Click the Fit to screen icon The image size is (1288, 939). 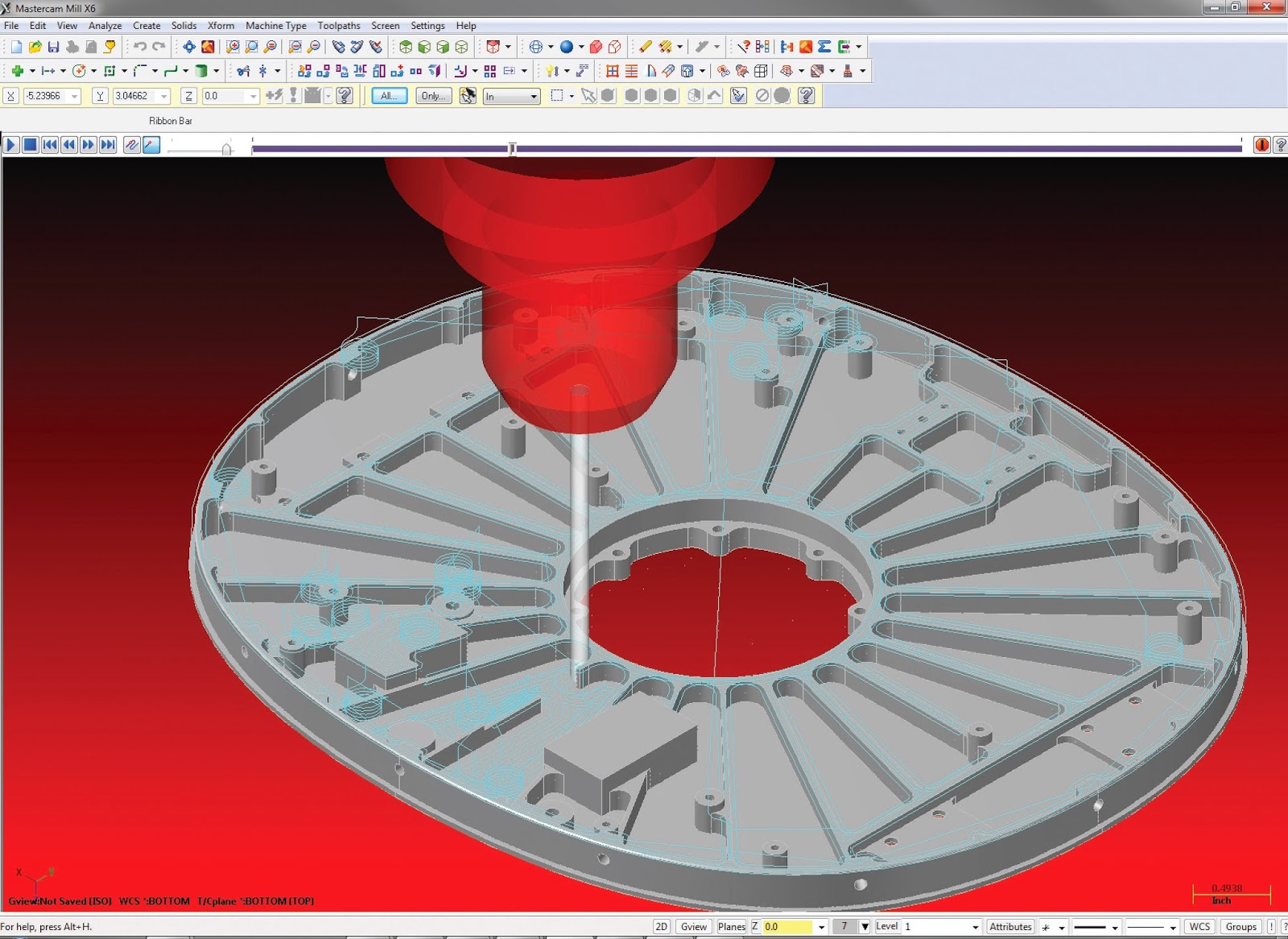click(x=189, y=48)
